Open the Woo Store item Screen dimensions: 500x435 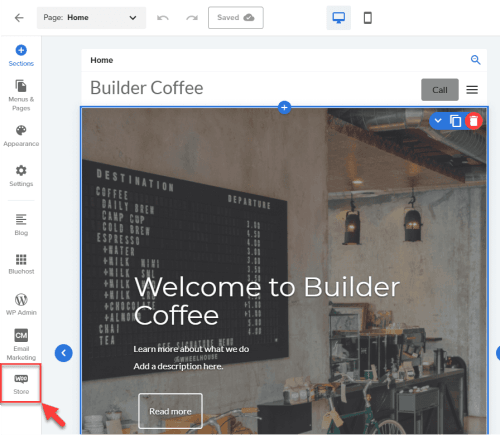coord(21,383)
